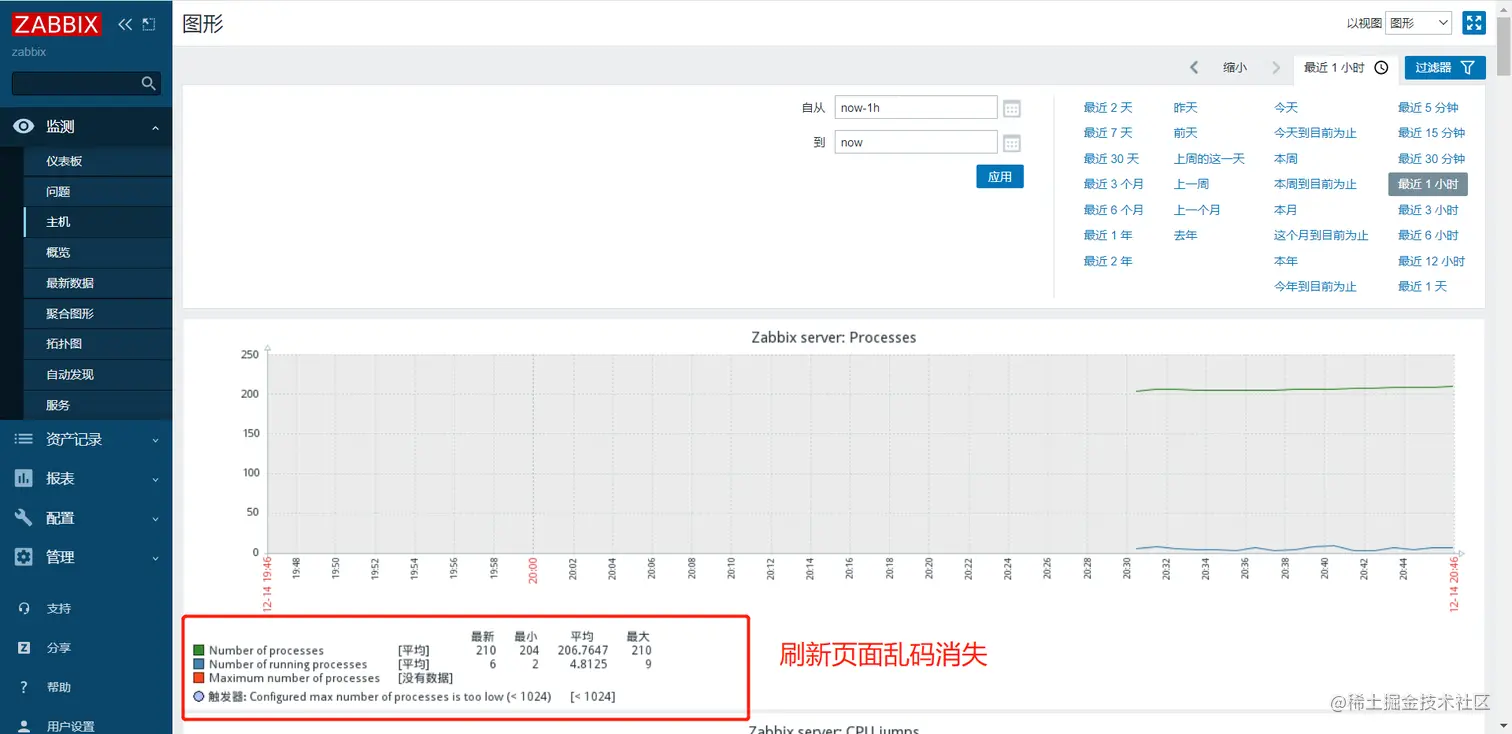Expand the 管理 section arrow
This screenshot has width=1512, height=734.
pyautogui.click(x=155, y=558)
